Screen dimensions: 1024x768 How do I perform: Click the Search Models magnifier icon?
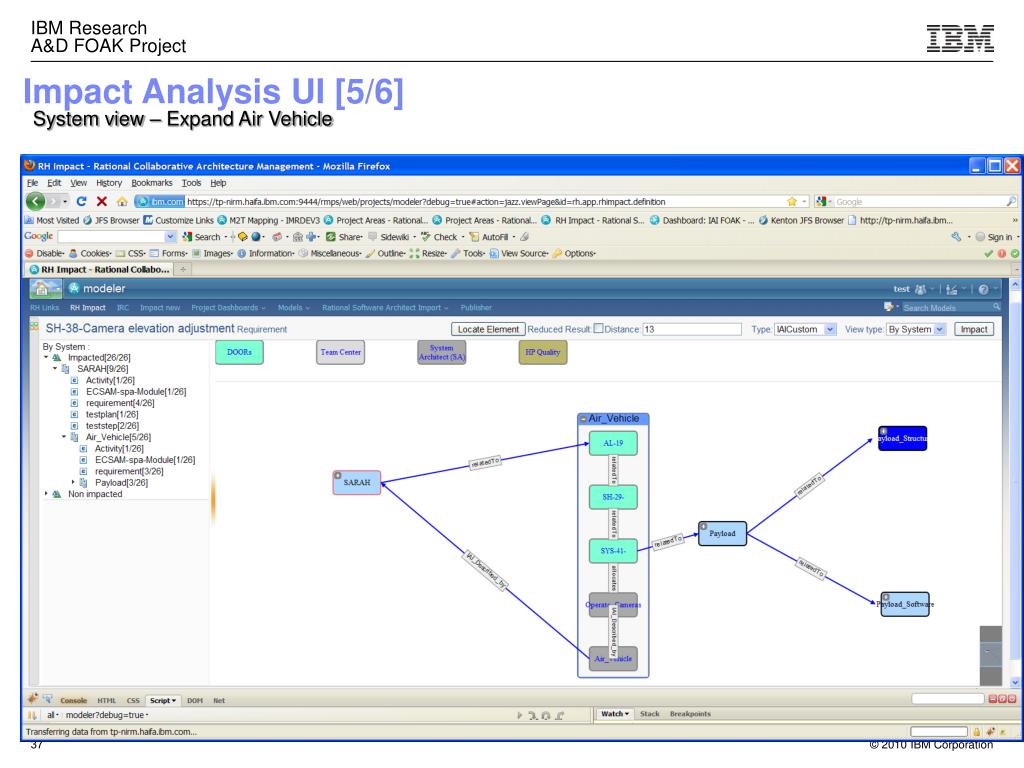pyautogui.click(x=997, y=307)
